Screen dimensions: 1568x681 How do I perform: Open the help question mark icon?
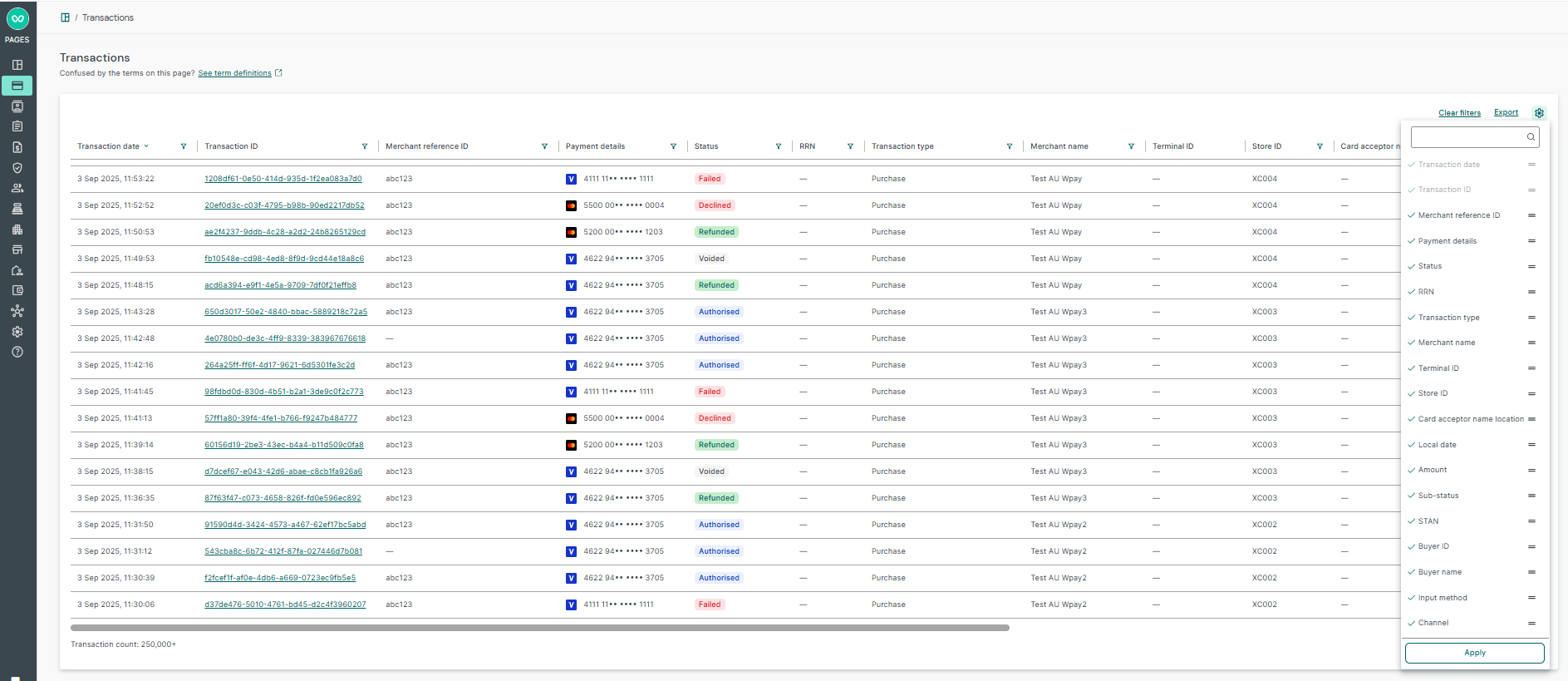coord(17,352)
